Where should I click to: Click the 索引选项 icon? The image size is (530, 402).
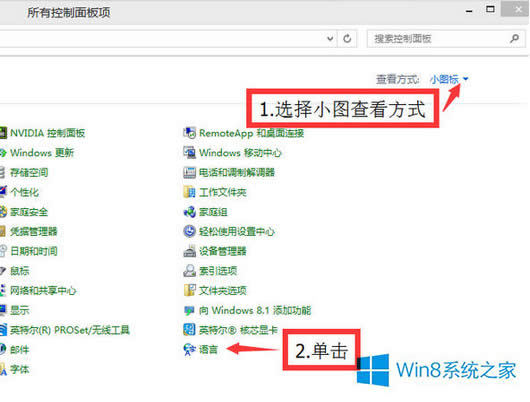click(x=189, y=271)
